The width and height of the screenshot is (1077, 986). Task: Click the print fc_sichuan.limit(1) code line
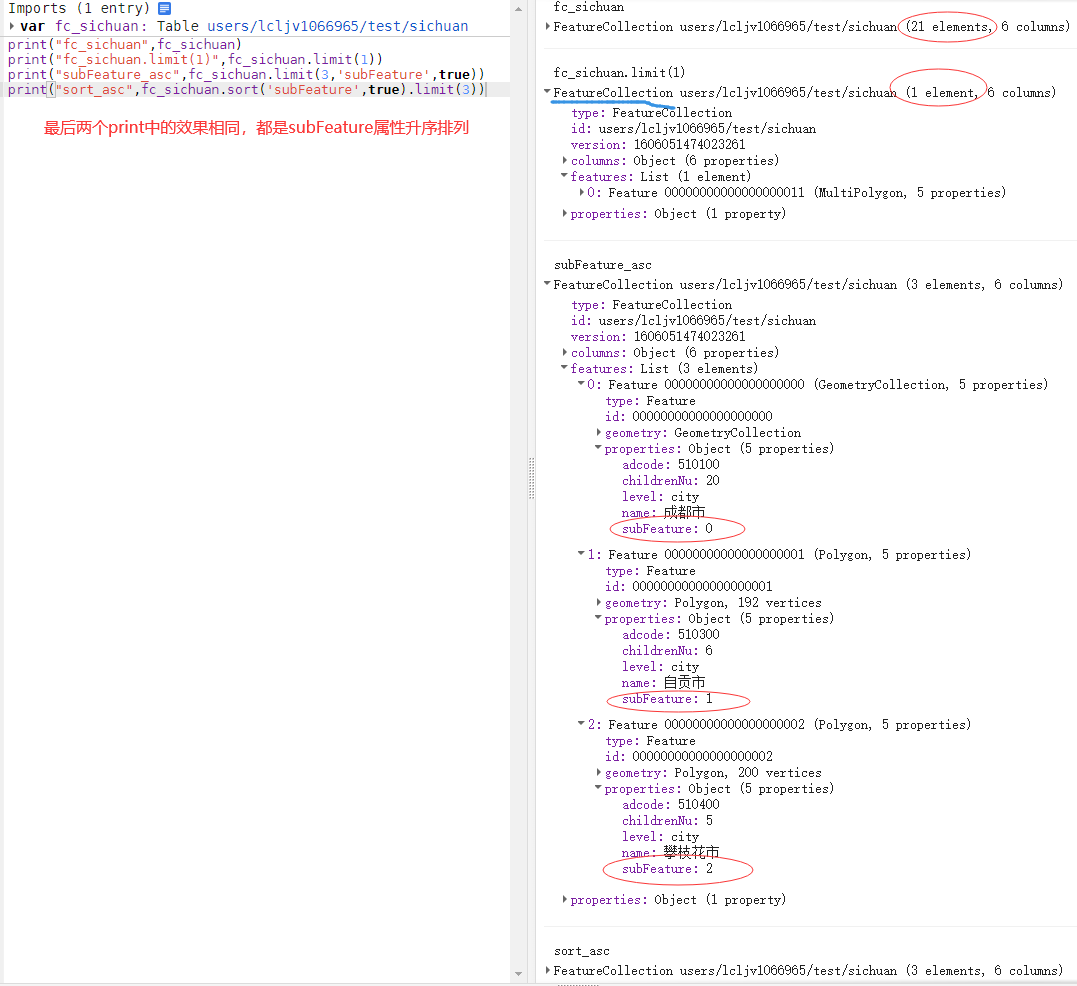195,60
